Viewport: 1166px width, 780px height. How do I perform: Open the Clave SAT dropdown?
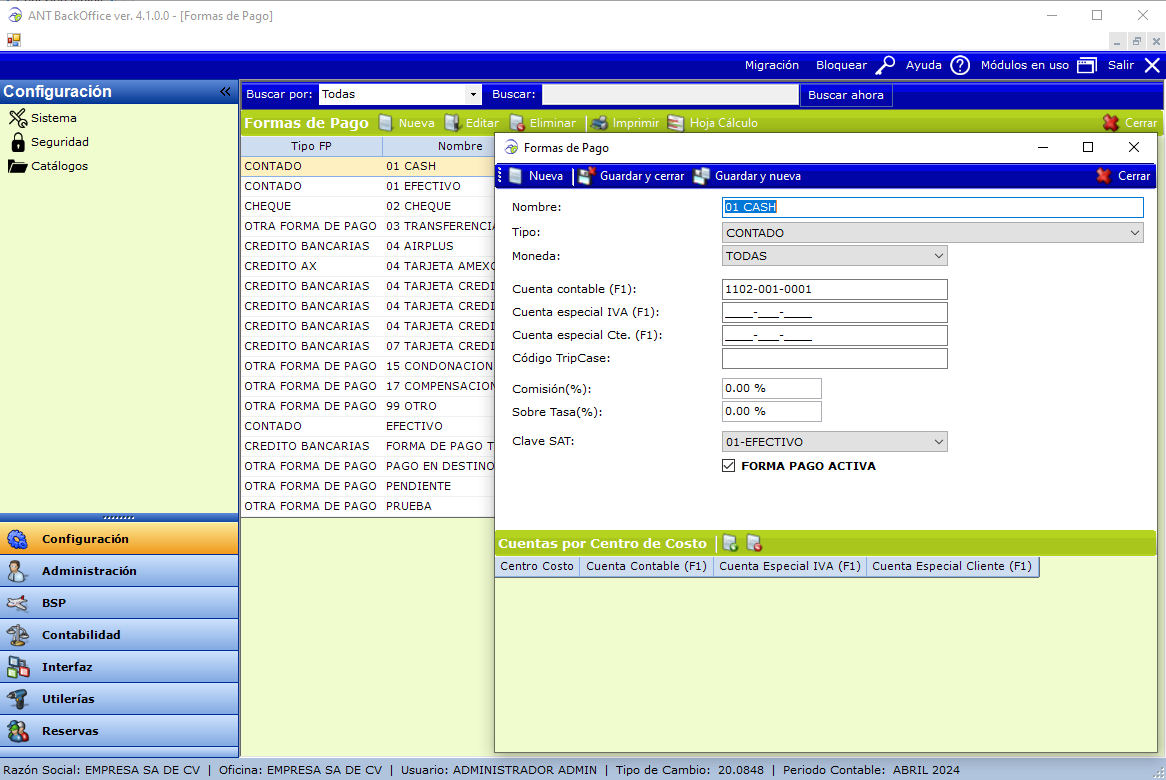[938, 442]
